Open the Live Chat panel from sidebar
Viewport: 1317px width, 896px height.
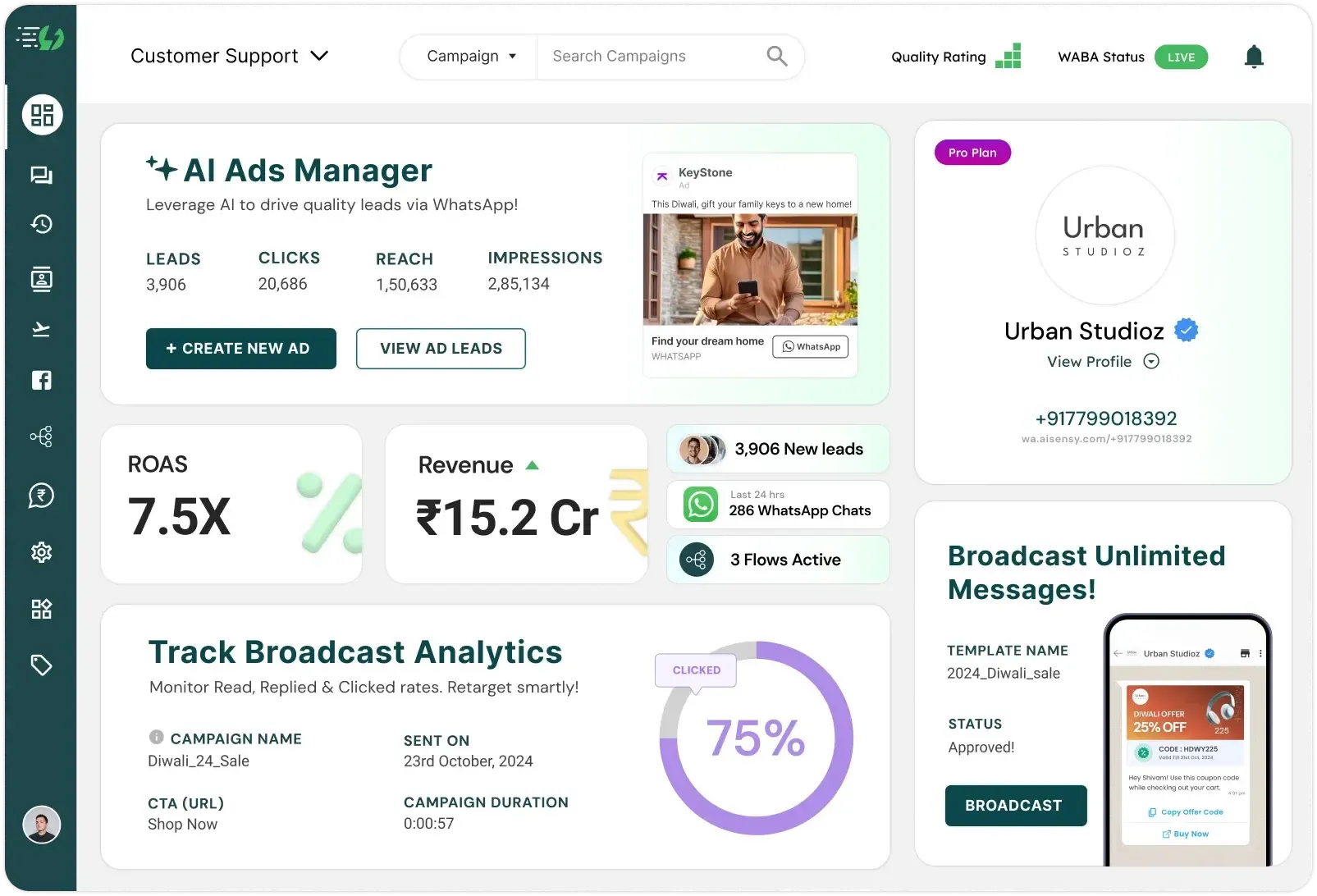click(42, 176)
